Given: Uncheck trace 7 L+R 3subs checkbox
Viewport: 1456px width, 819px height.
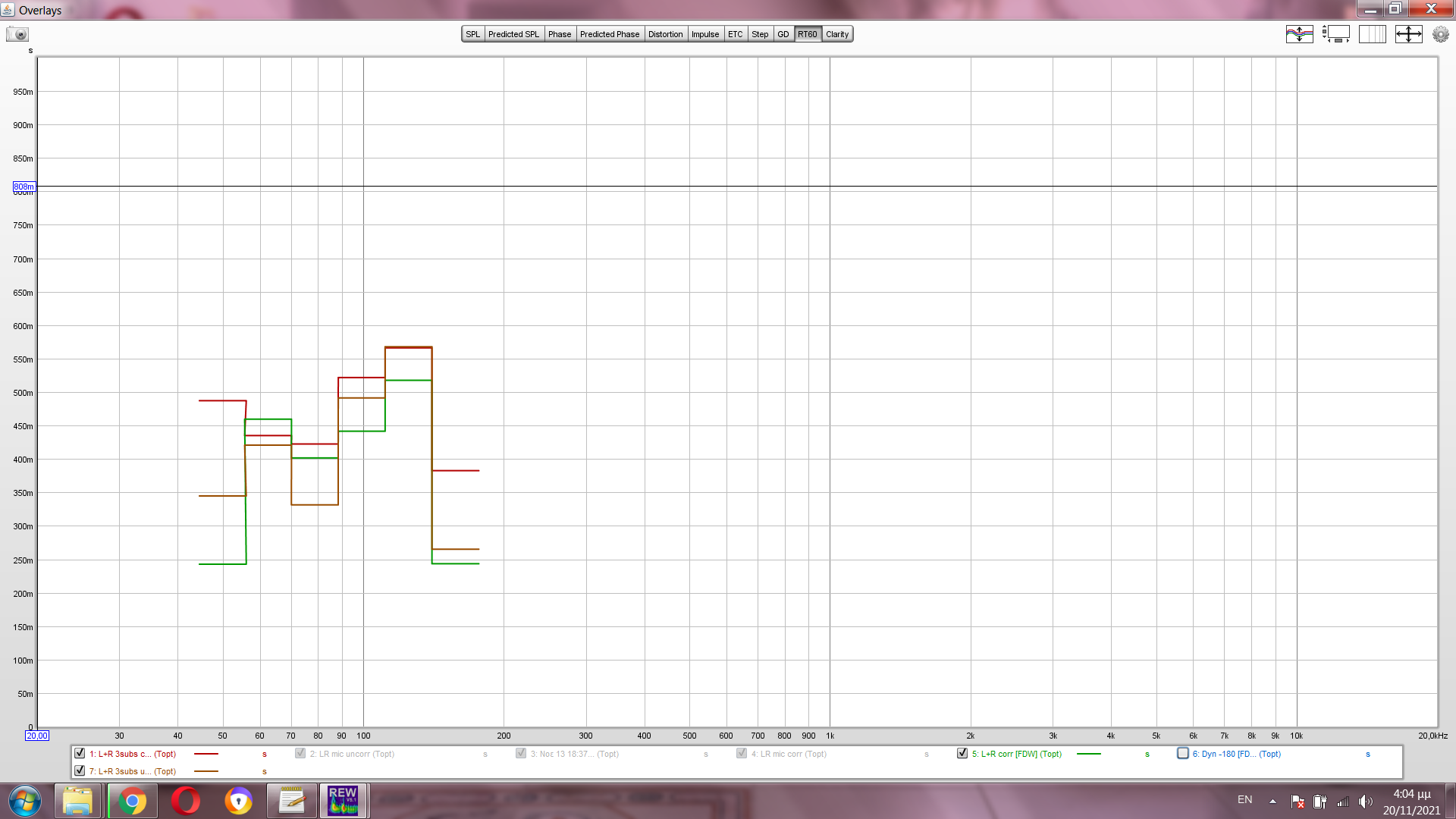Looking at the screenshot, I should point(80,771).
